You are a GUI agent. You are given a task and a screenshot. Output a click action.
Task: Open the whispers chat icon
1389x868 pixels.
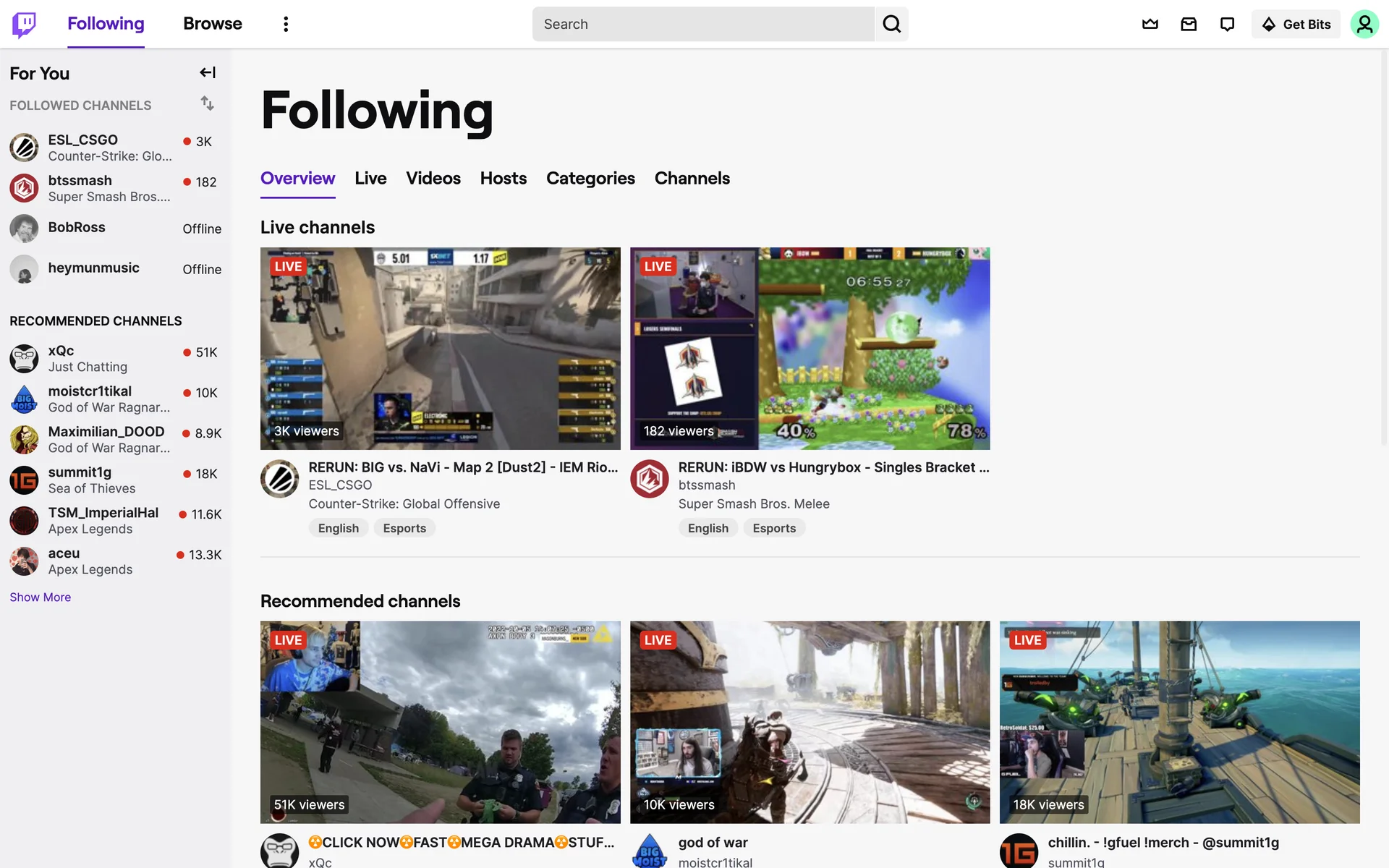click(x=1227, y=24)
